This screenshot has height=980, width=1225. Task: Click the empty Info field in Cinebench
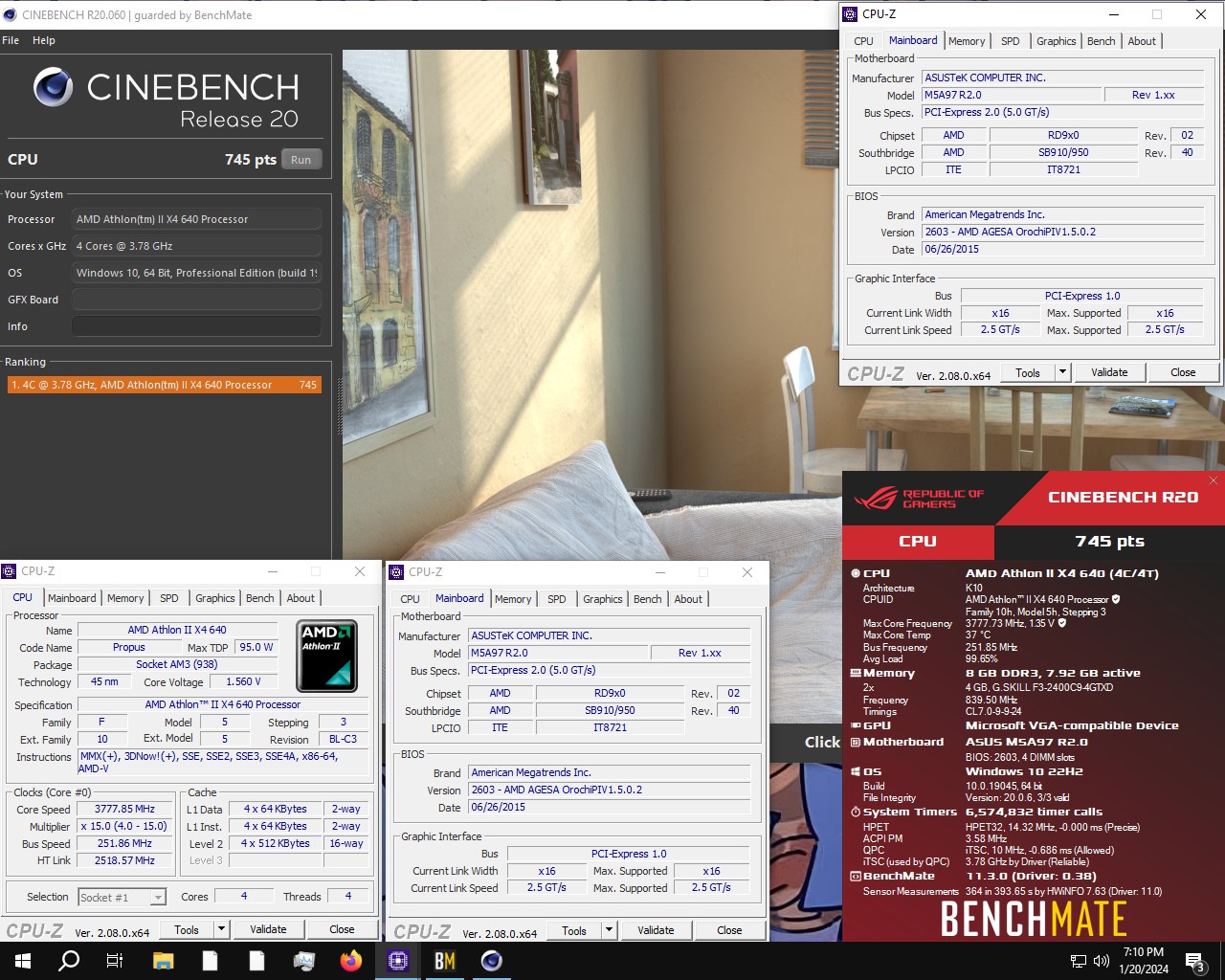click(x=196, y=326)
